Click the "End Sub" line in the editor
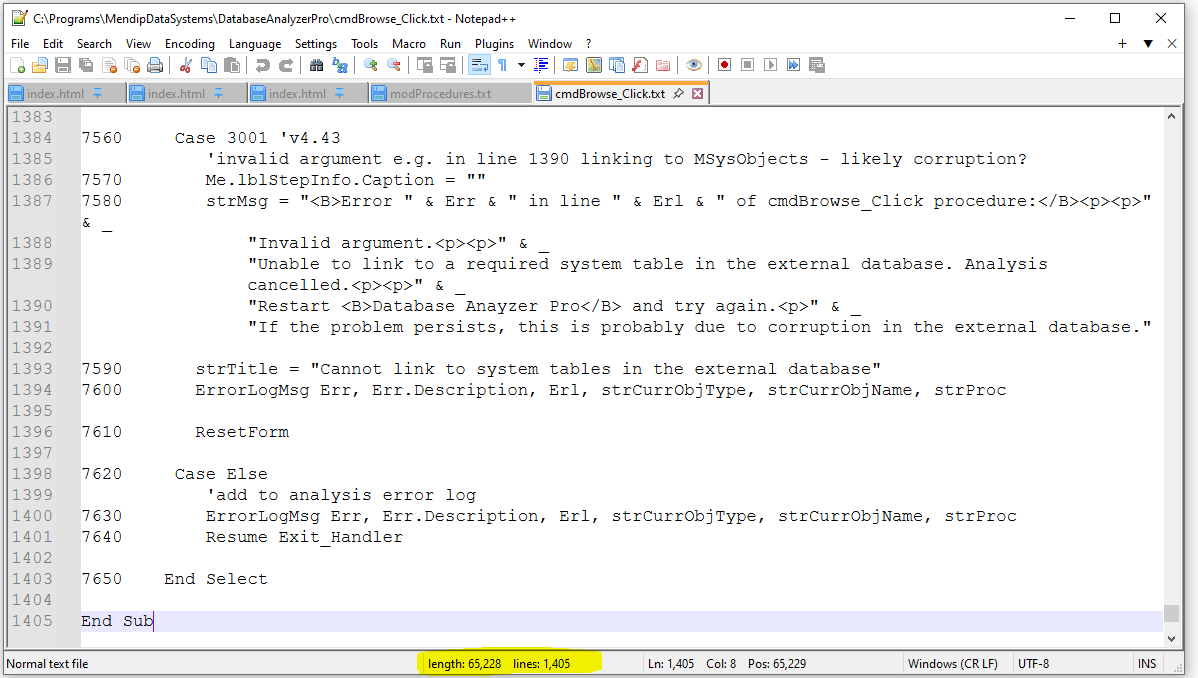 click(x=117, y=621)
